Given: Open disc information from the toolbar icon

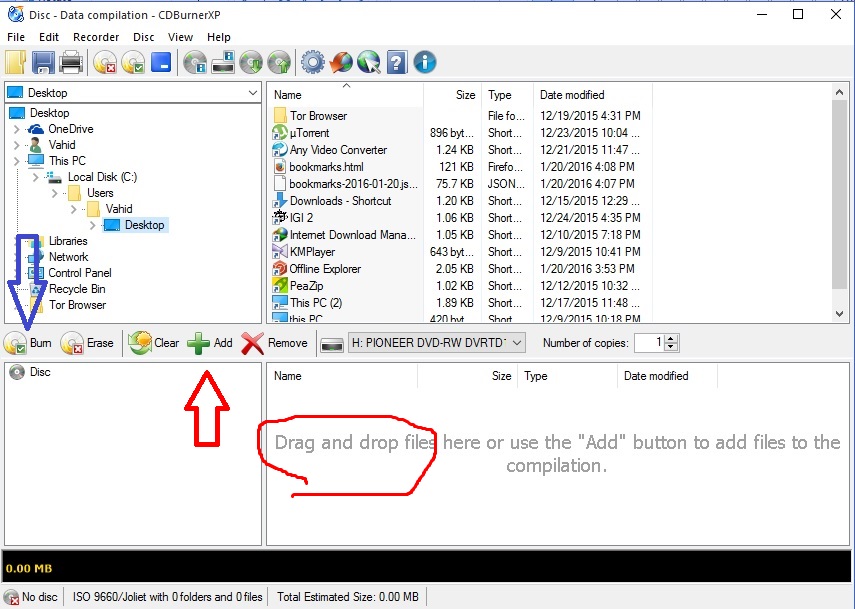Looking at the screenshot, I should tap(195, 62).
